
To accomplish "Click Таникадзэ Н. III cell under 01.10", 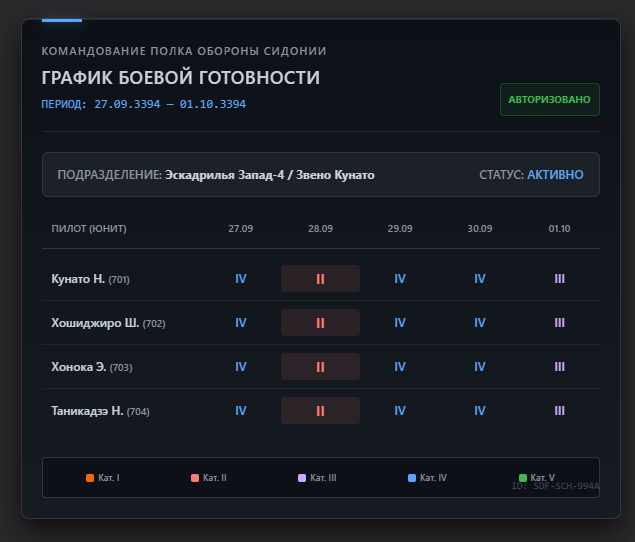I will tap(559, 411).
